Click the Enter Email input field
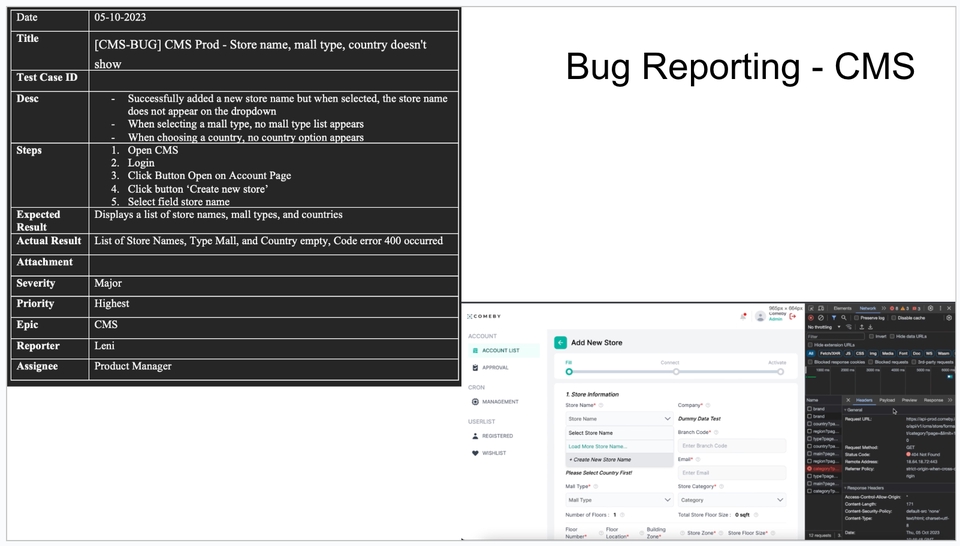960x546 pixels. click(732, 473)
